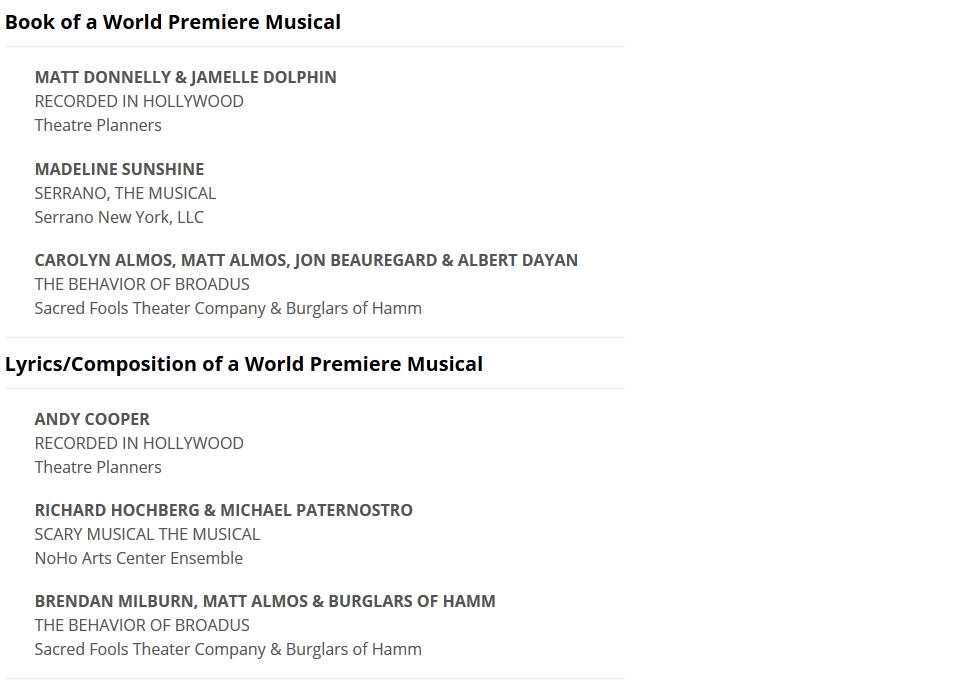Select Richard Hochberg & Michael Paternostro
The height and width of the screenshot is (688, 962).
tap(223, 510)
